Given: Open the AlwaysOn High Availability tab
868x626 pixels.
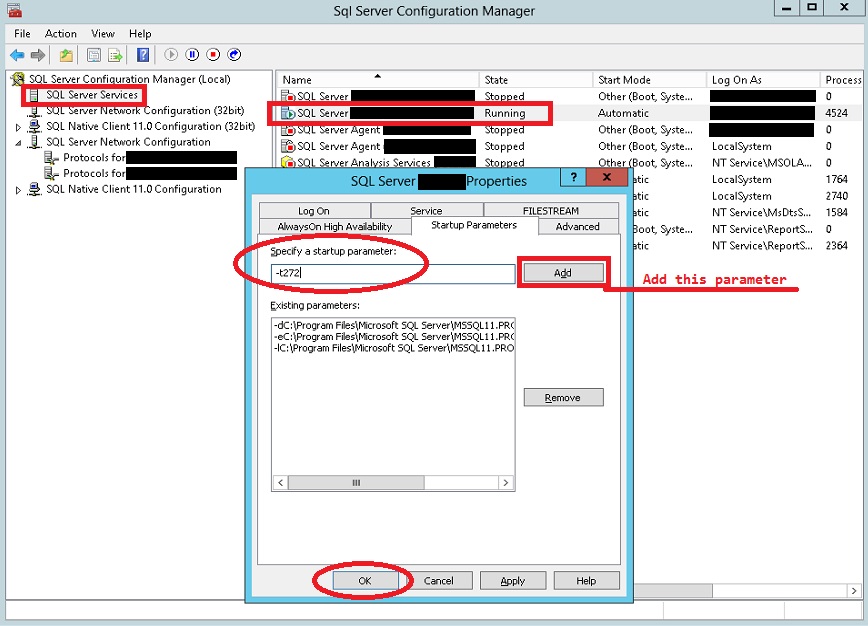Looking at the screenshot, I should pyautogui.click(x=335, y=226).
